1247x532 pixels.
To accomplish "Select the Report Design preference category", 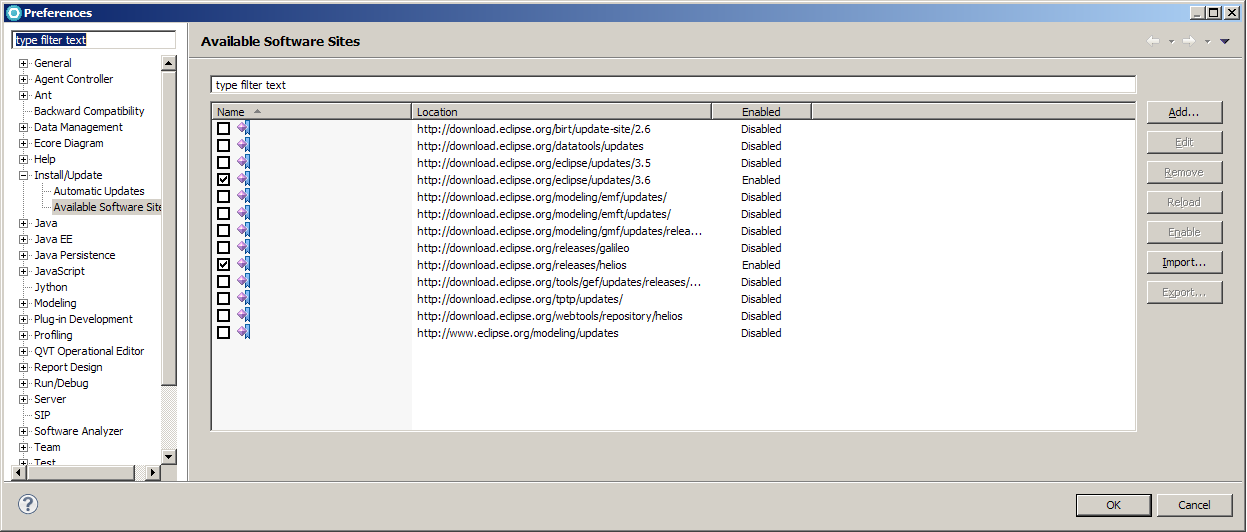I will click(68, 367).
